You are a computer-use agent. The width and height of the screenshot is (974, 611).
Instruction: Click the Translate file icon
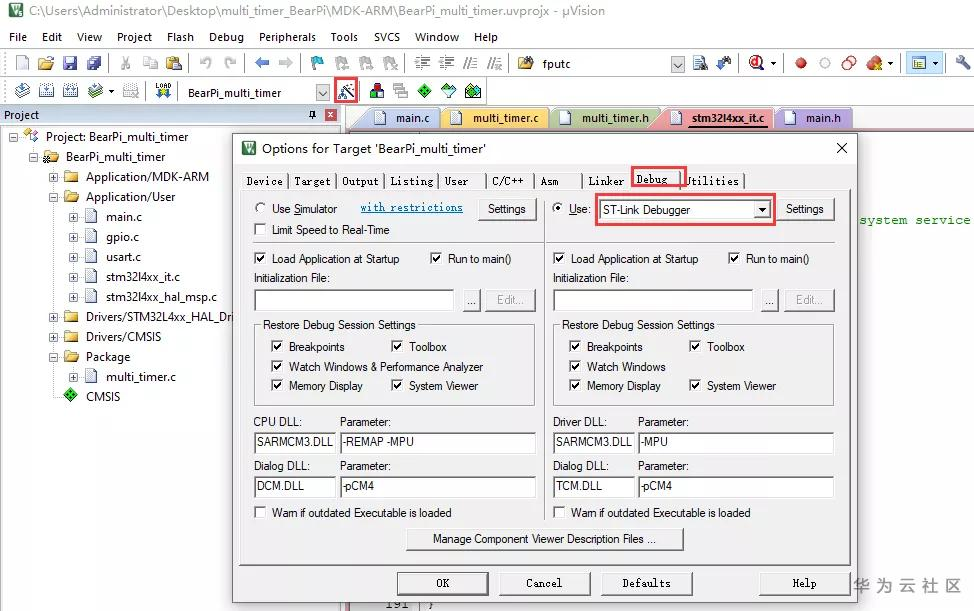pos(22,91)
